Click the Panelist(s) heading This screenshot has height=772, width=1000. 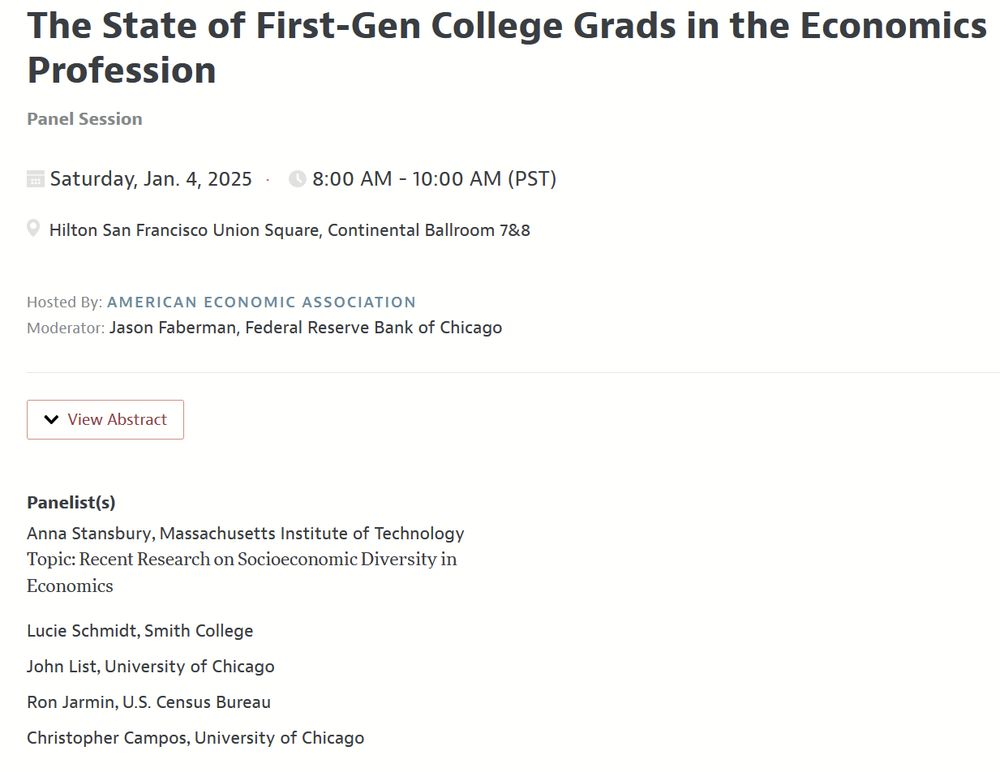coord(71,503)
